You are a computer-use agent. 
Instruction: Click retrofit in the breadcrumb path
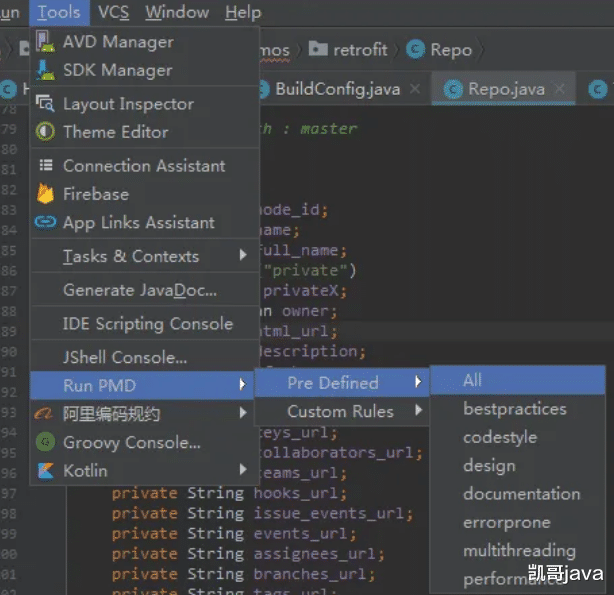pyautogui.click(x=360, y=50)
